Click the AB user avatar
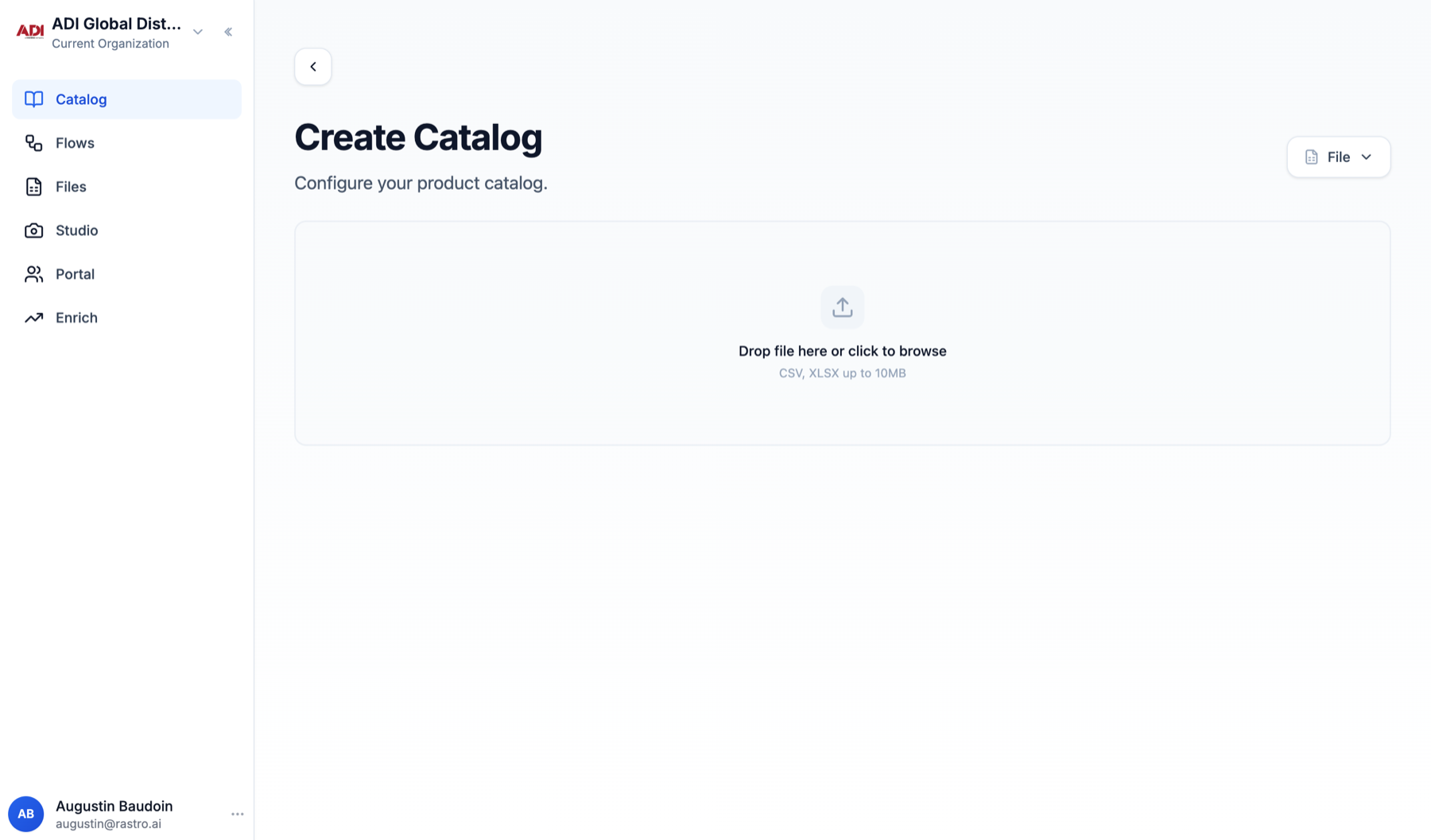The width and height of the screenshot is (1431, 840). pyautogui.click(x=25, y=814)
